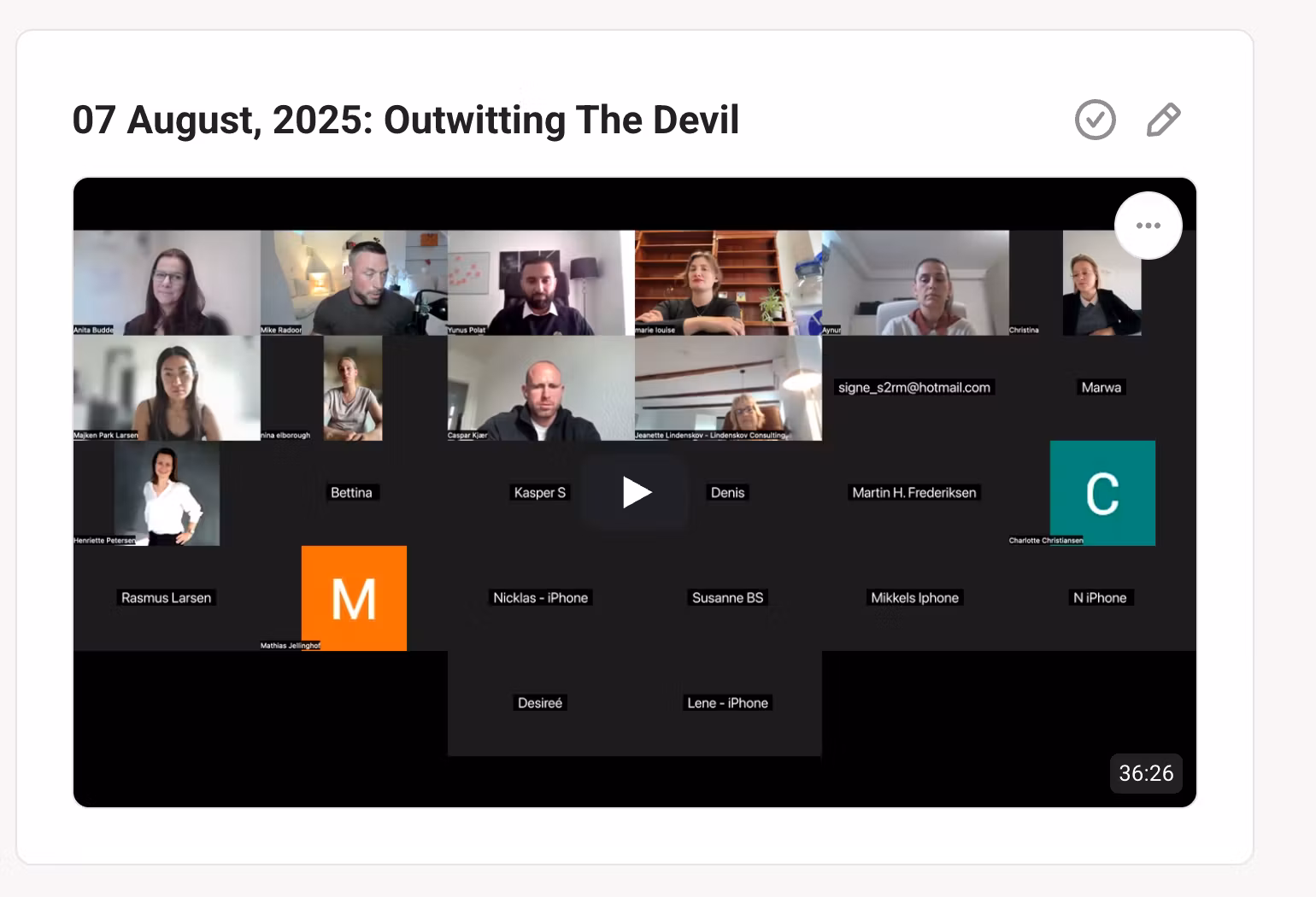Click the signe_s2rm@hotmail.com participant label
The height and width of the screenshot is (897, 1316).
(914, 388)
